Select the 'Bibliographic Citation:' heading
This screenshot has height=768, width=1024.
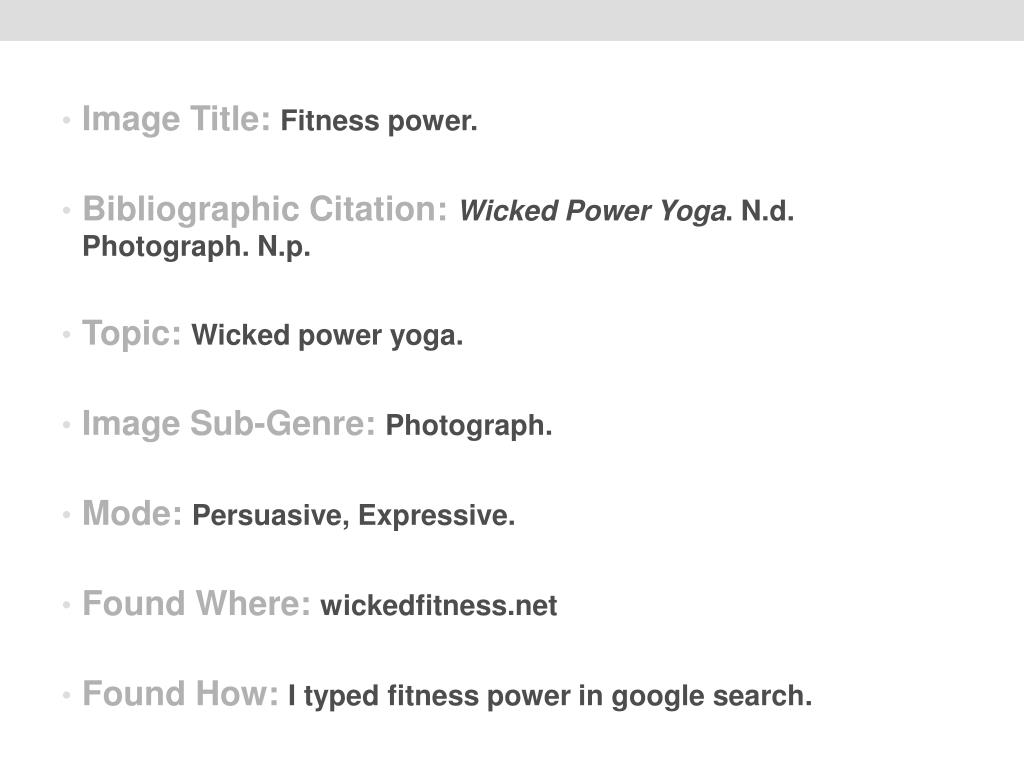(x=265, y=210)
